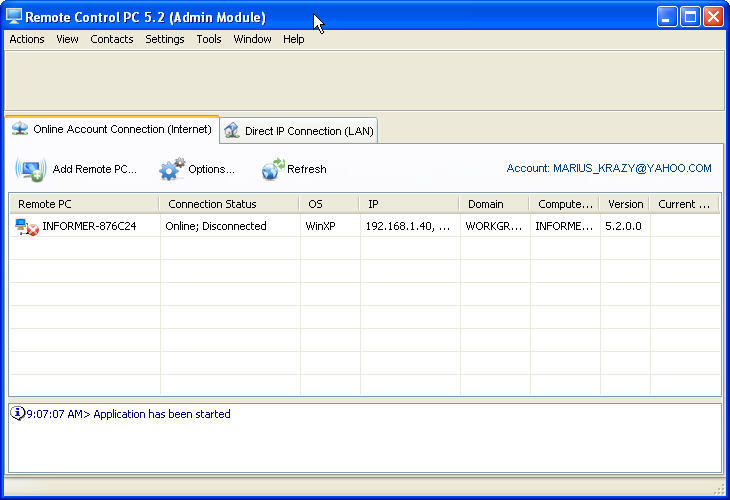Open the Actions menu
The image size is (730, 500).
click(x=27, y=39)
